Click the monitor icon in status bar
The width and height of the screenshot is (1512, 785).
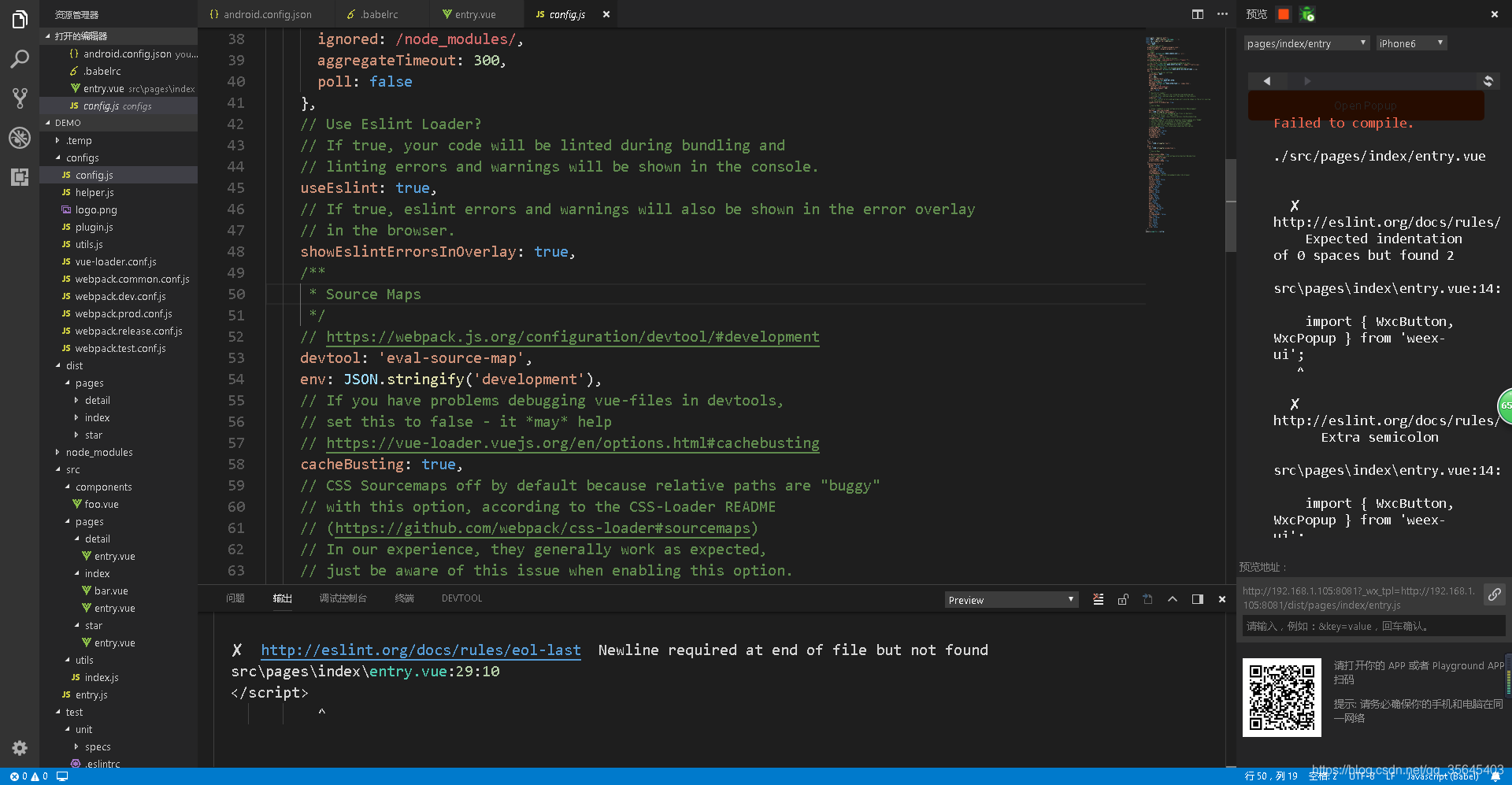pos(62,776)
